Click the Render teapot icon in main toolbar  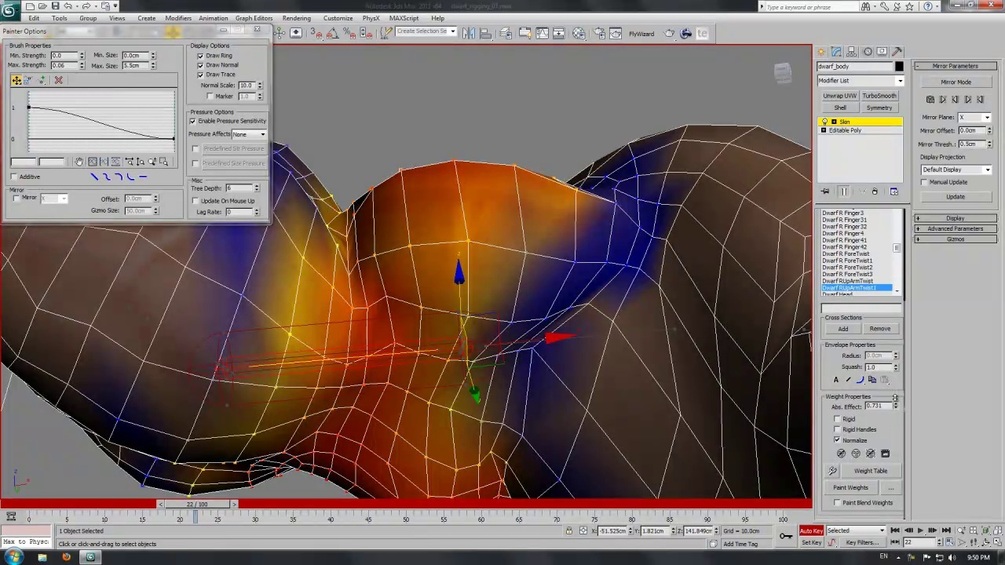669,33
